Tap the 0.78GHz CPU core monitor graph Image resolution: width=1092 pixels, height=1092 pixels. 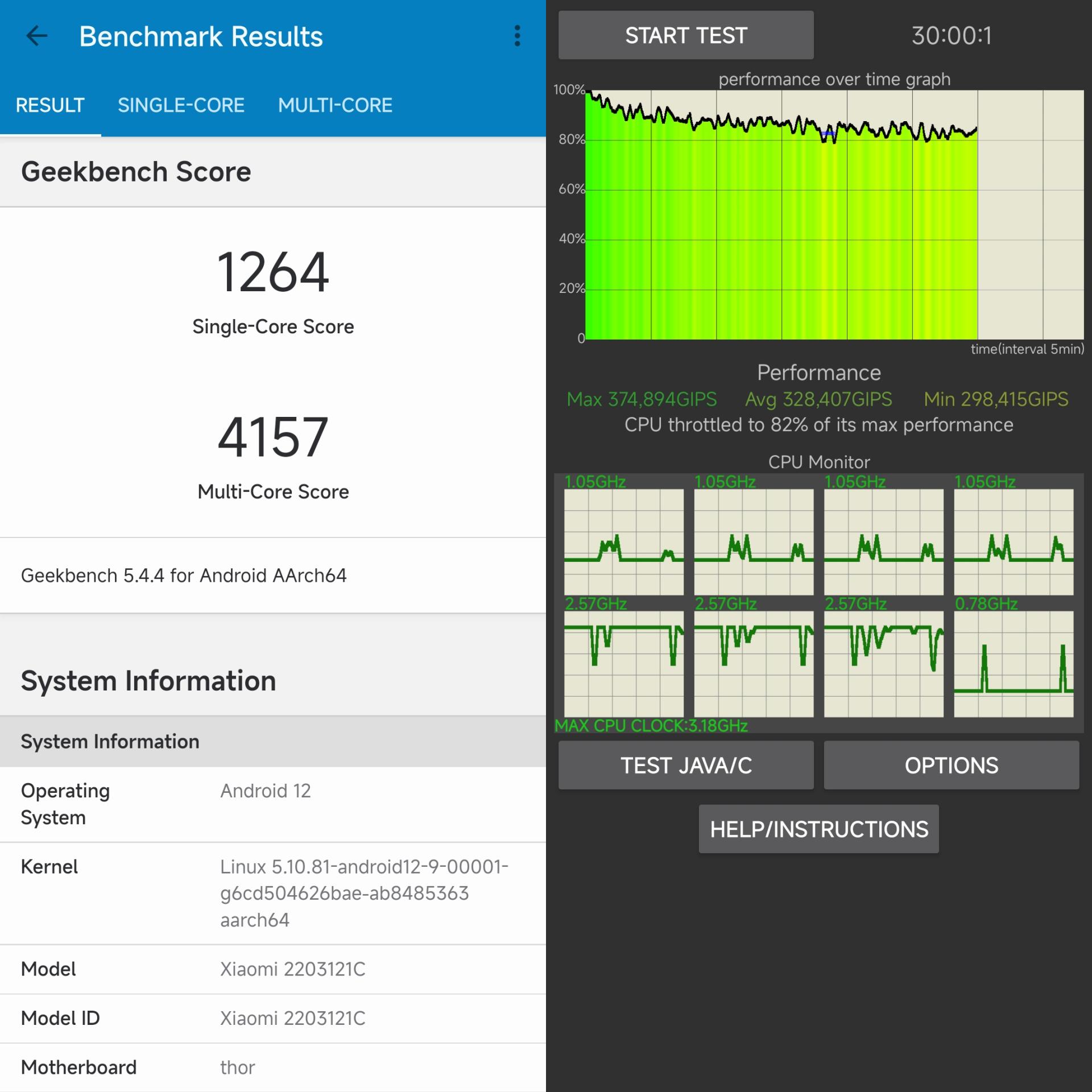point(1014,664)
